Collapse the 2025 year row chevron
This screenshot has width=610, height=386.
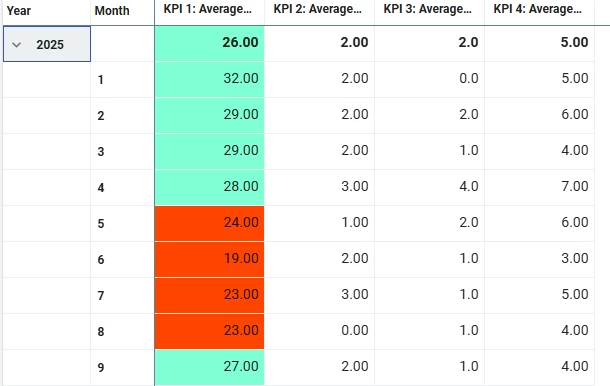(x=16, y=45)
